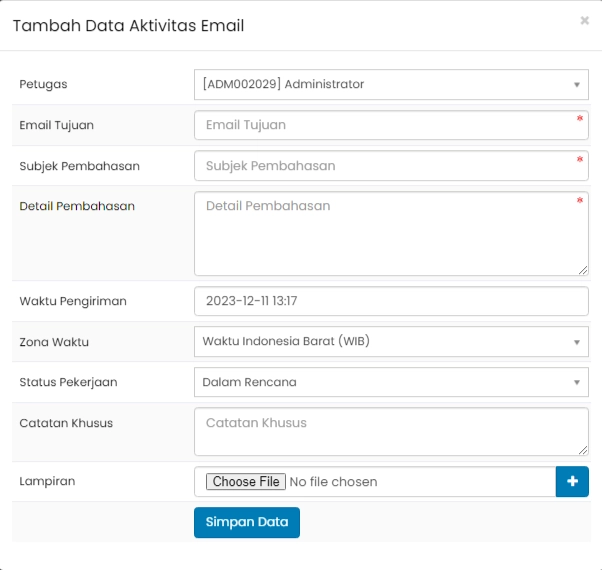Select the Waktu Pengiriman date field
This screenshot has height=570, width=602.
point(391,301)
